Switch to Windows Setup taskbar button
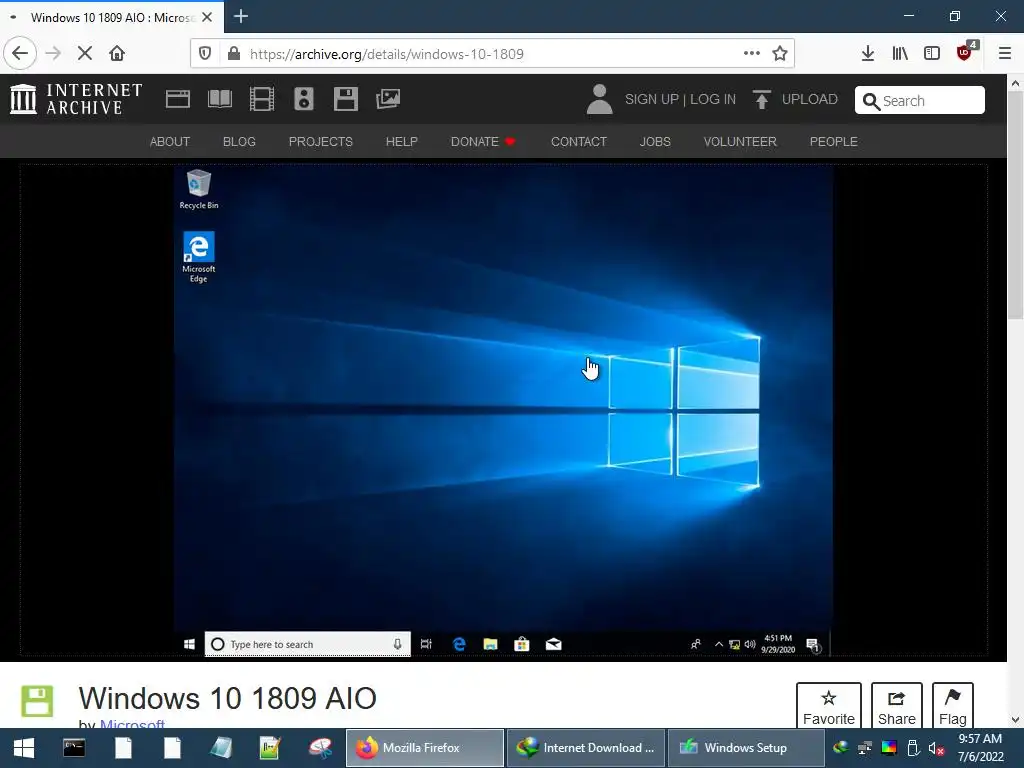The height and width of the screenshot is (768, 1024). pos(746,748)
